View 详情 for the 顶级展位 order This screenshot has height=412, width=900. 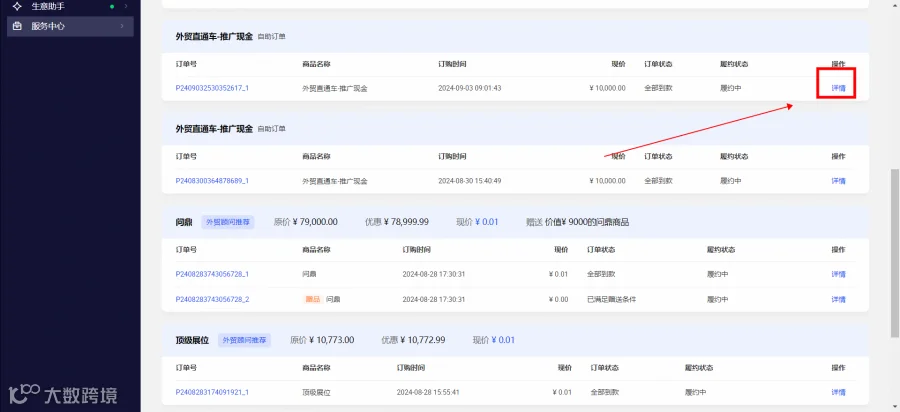(838, 392)
